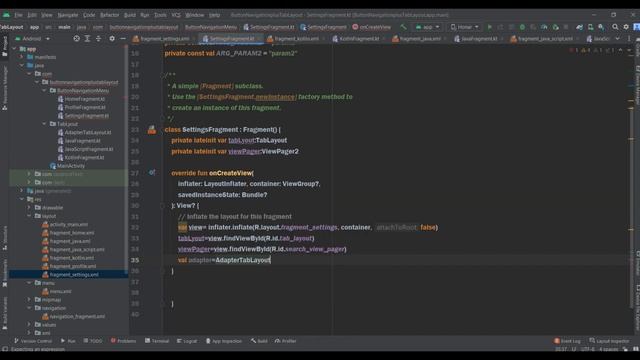The image size is (640, 360).
Task: Show hidden editor tabs dropdown arrow
Action: point(618,38)
